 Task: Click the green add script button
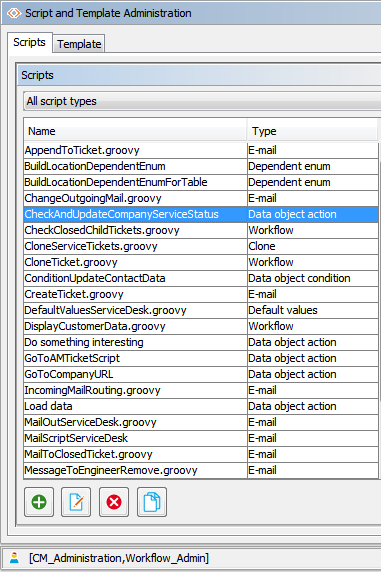click(x=39, y=502)
